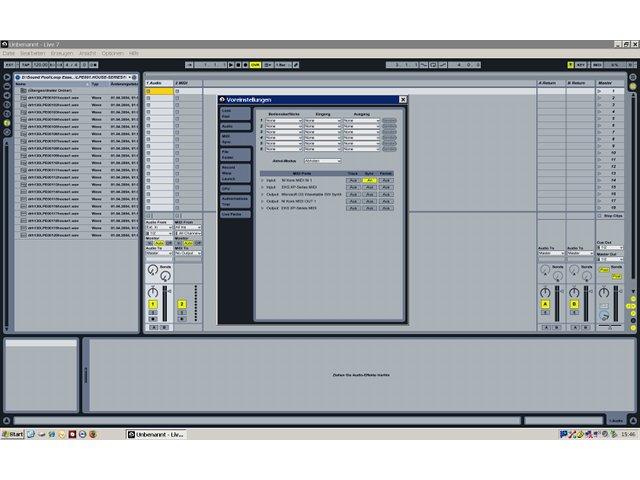This screenshot has width=640, height=480.
Task: Open the File Folder preferences tab
Action: point(235,154)
